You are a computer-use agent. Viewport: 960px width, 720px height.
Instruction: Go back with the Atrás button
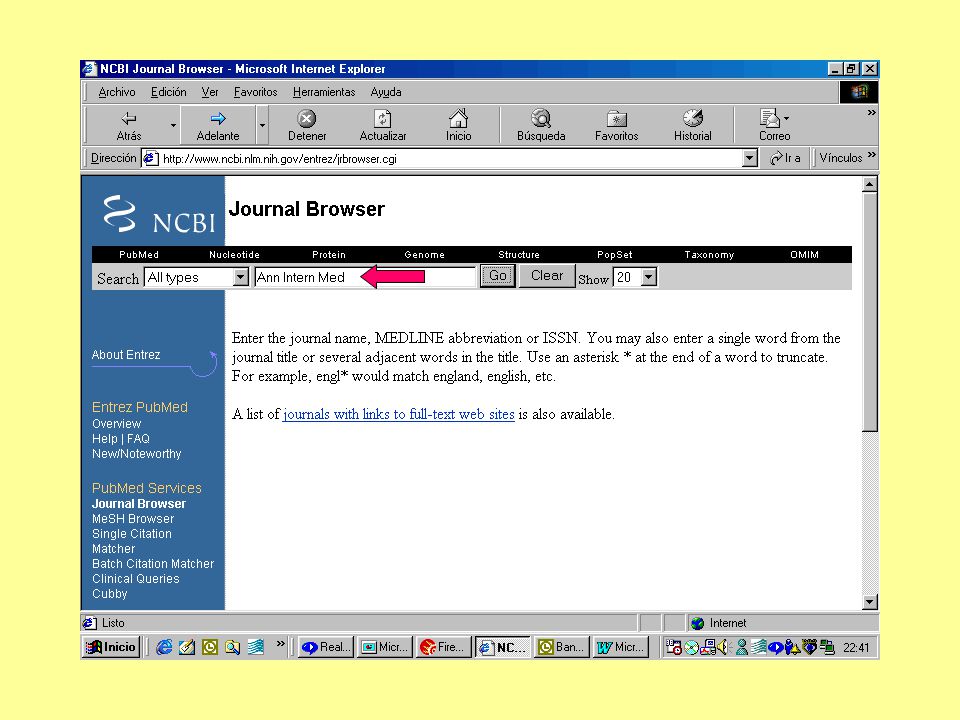click(x=129, y=126)
